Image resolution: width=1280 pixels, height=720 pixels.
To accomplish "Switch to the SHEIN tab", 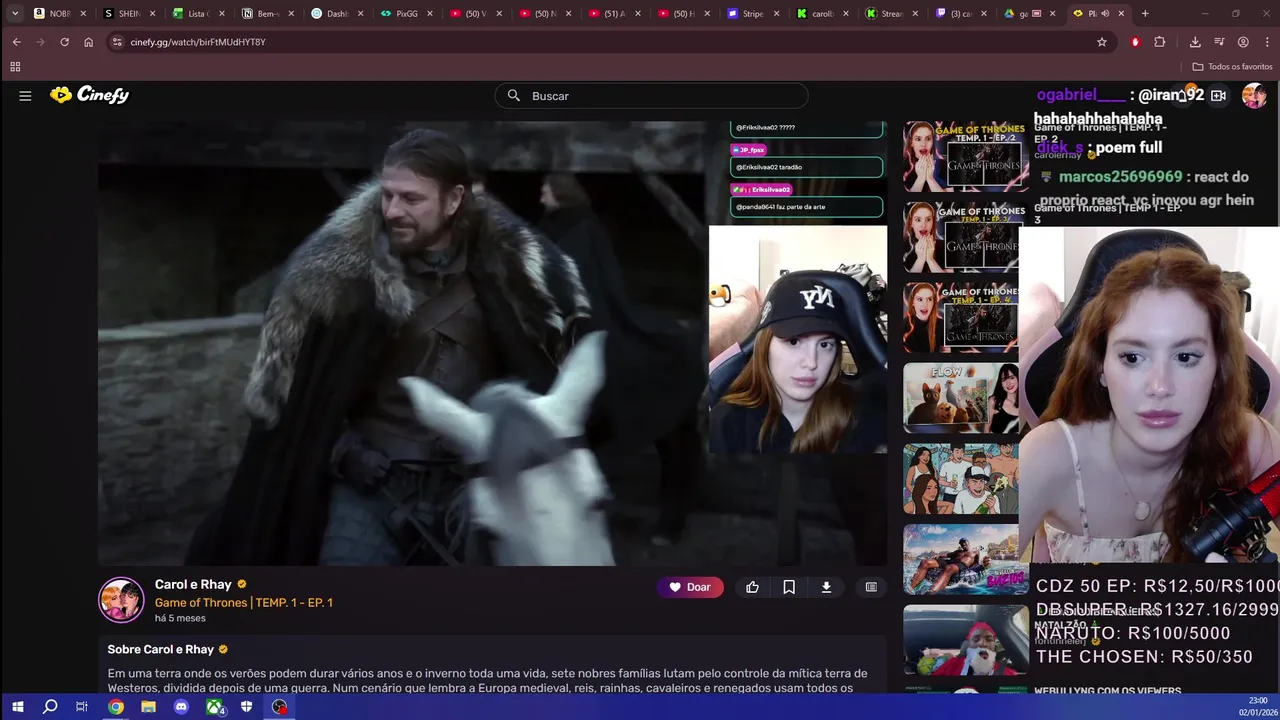I will coord(130,14).
